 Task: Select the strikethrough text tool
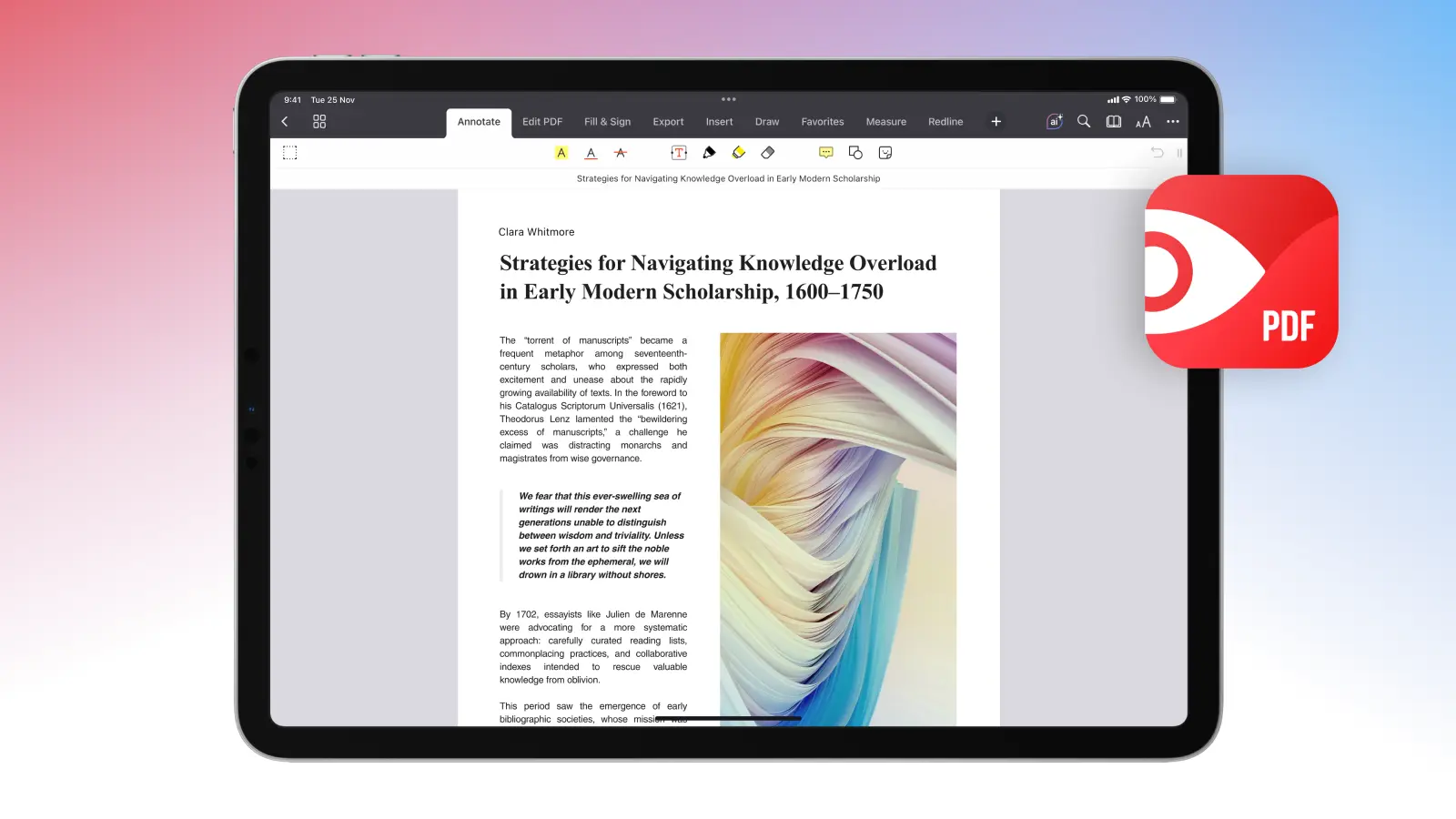click(x=621, y=153)
